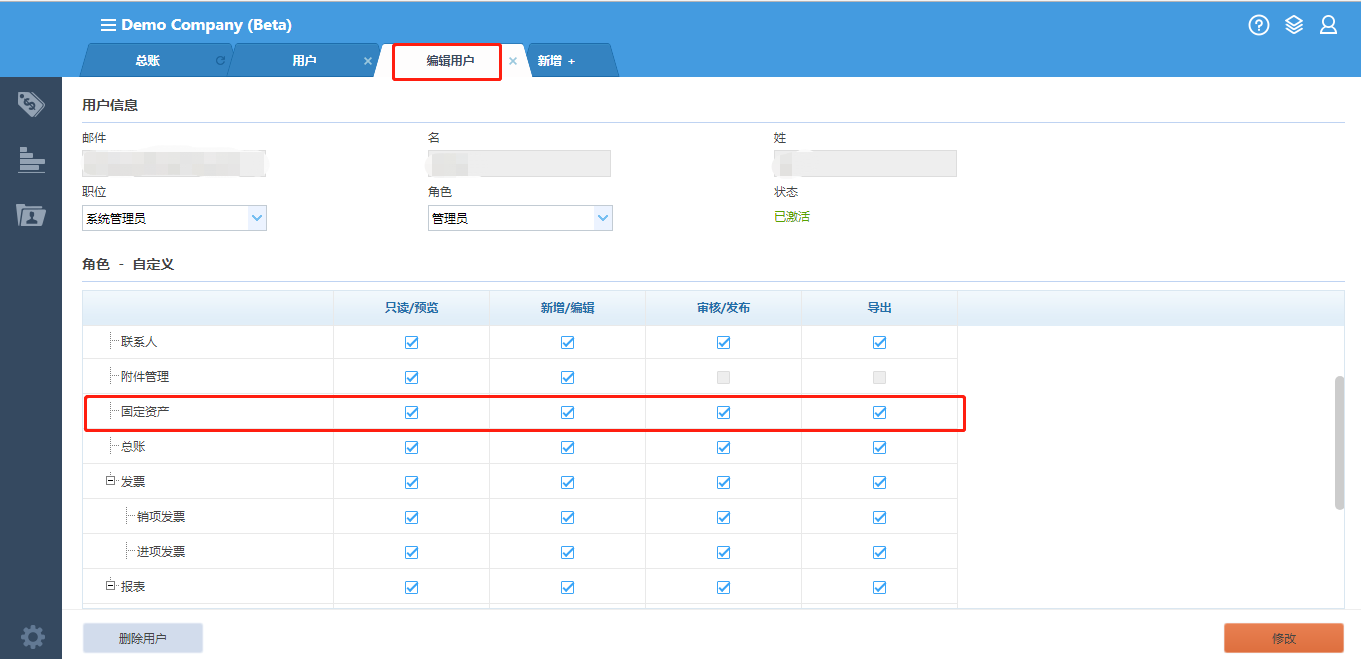
Task: Click the 邮件 input field
Action: coord(174,163)
